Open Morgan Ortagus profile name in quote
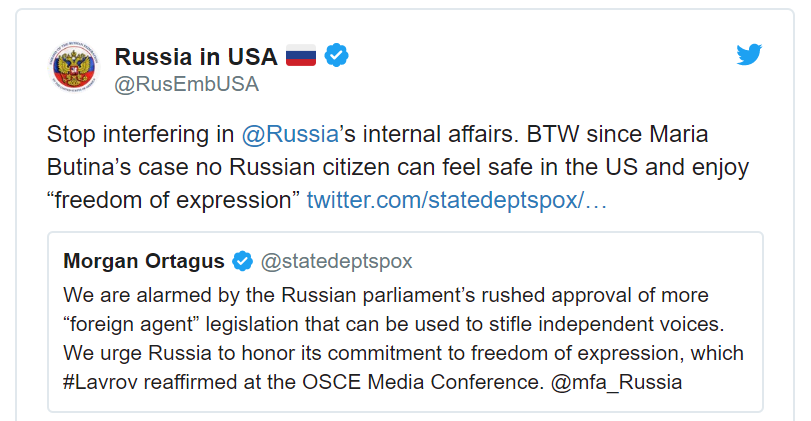This screenshot has height=421, width=811. point(144,261)
